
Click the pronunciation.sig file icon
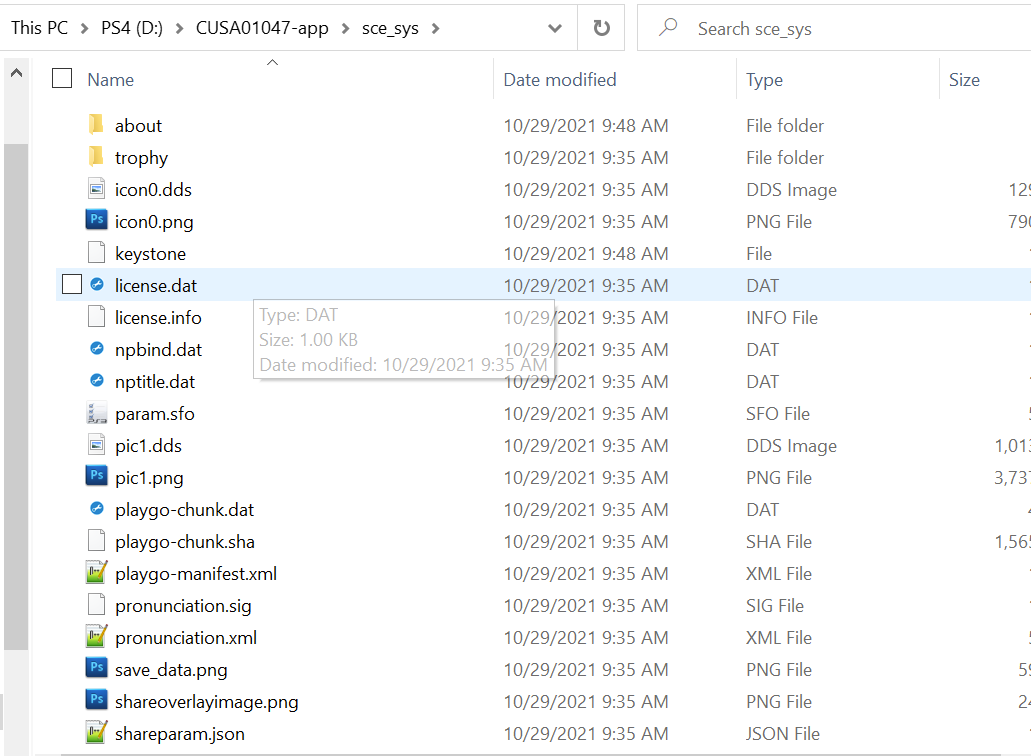click(96, 605)
